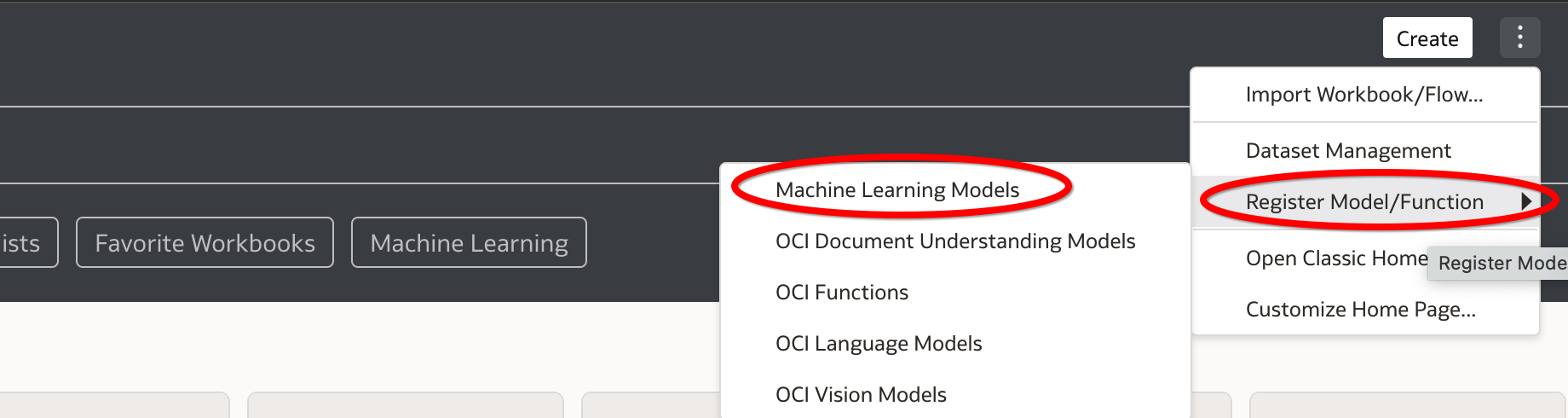Choose OCI Vision Models option

click(x=861, y=395)
